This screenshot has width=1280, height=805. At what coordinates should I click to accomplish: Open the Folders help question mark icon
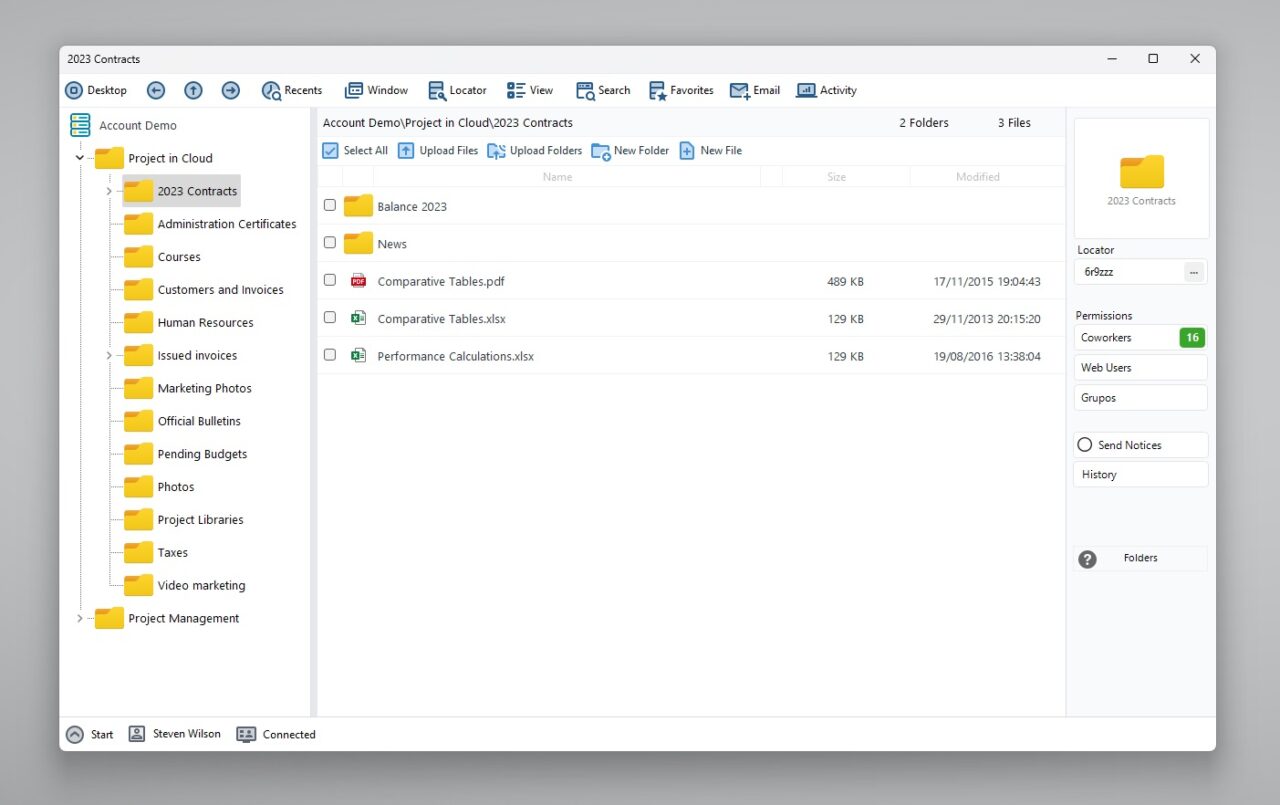[1087, 559]
